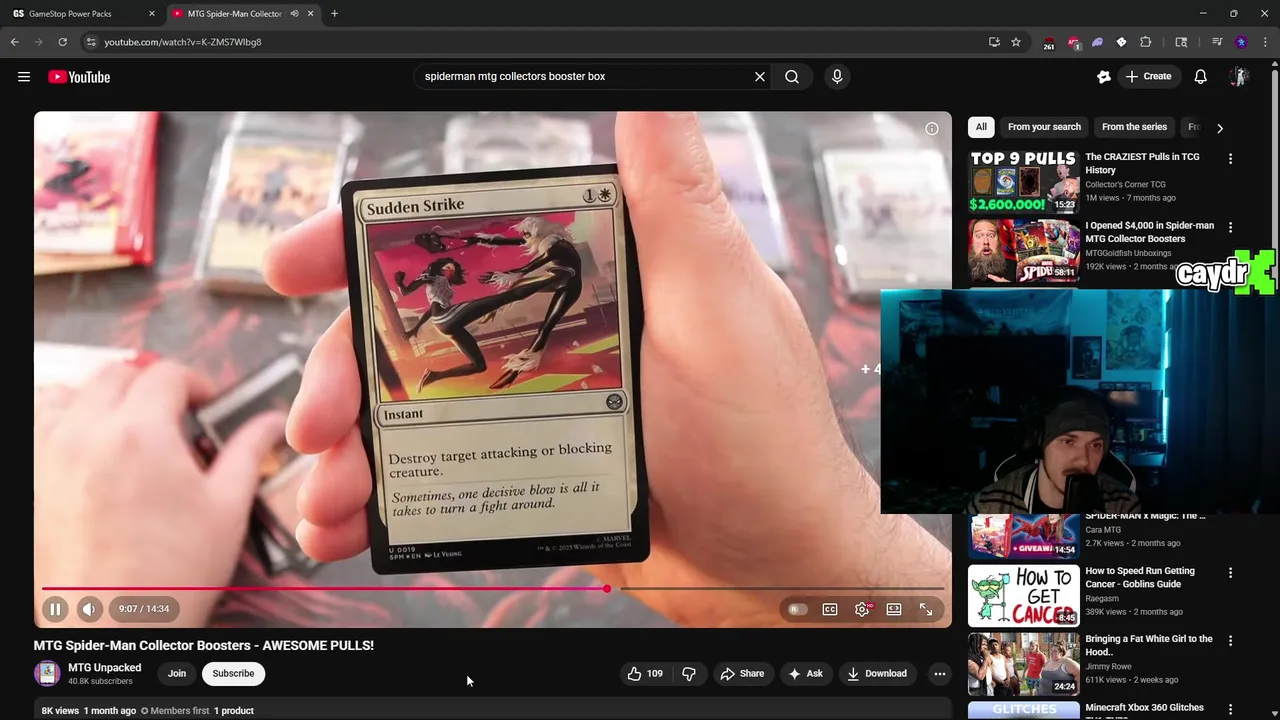Image resolution: width=1280 pixels, height=720 pixels.
Task: Clear the search box with the X
Action: pos(760,76)
